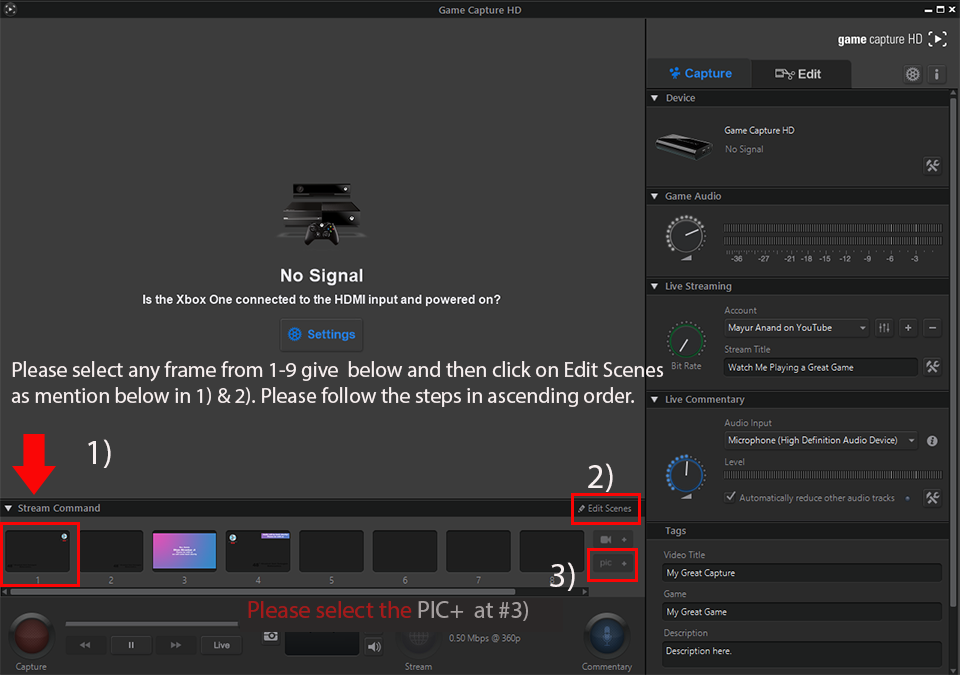Select scene thumbnail 2
The width and height of the screenshot is (960, 675).
point(111,551)
